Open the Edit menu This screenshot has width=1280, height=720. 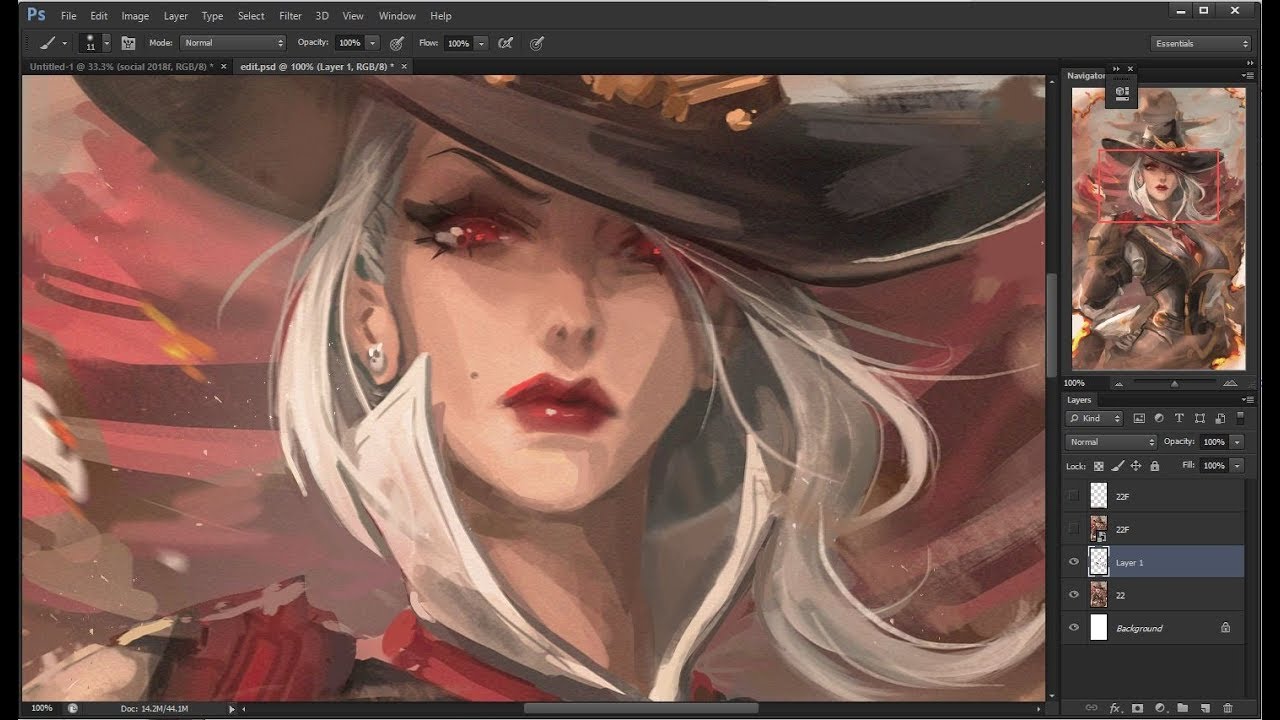[x=99, y=16]
